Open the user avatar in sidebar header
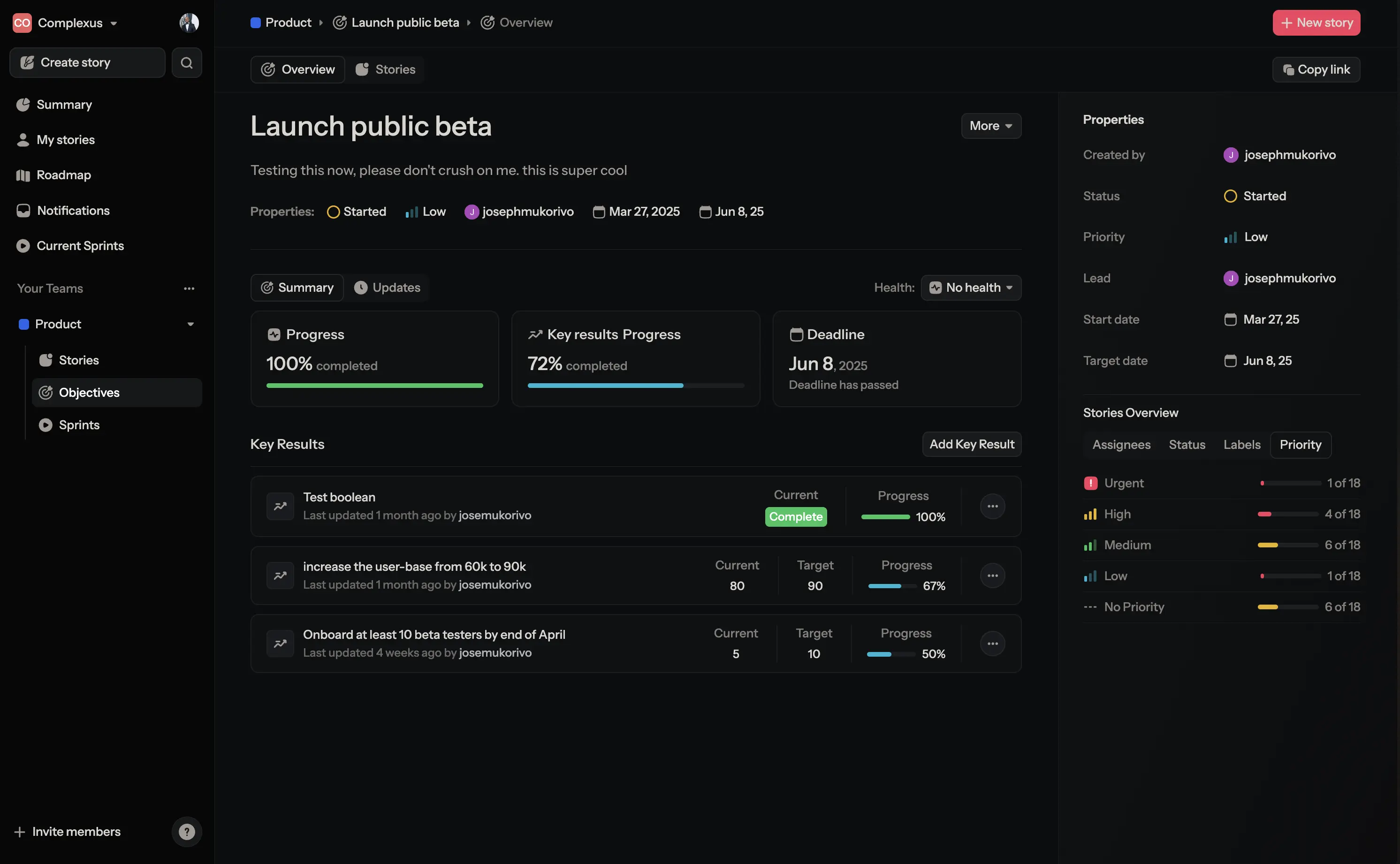This screenshot has height=864, width=1400. 189,23
